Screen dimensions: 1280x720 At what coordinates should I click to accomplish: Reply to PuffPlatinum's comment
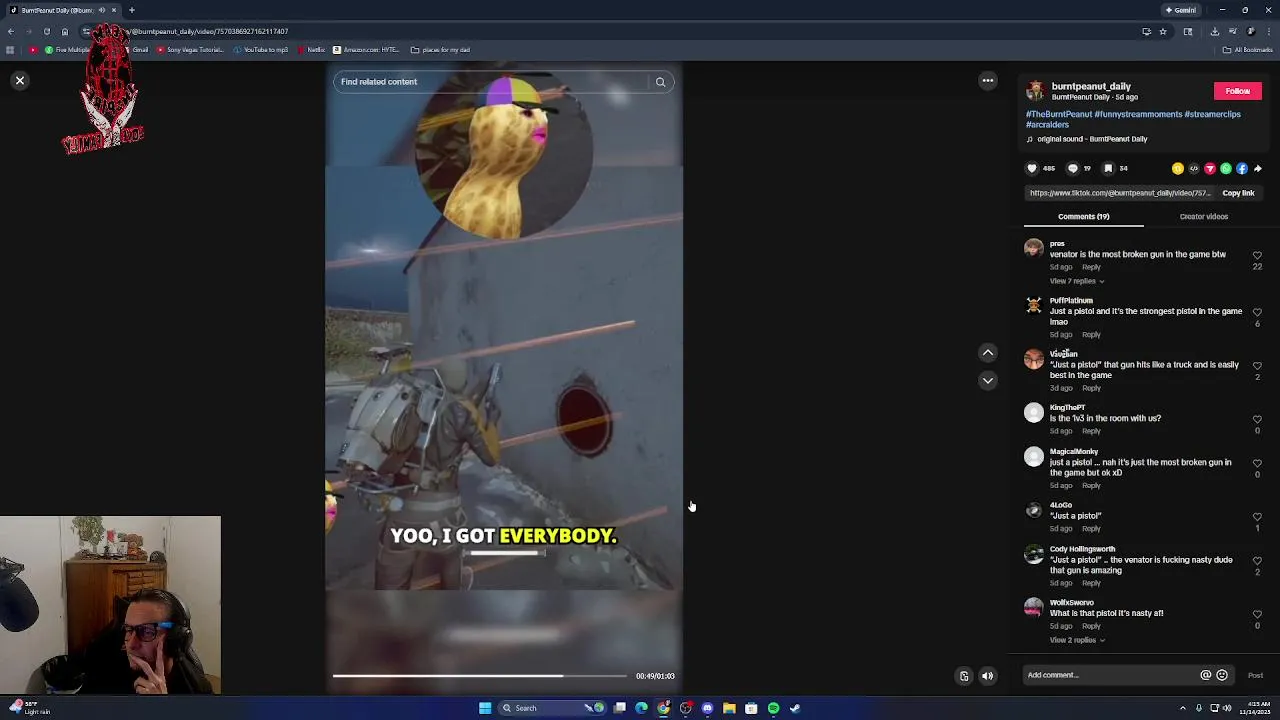click(x=1091, y=335)
